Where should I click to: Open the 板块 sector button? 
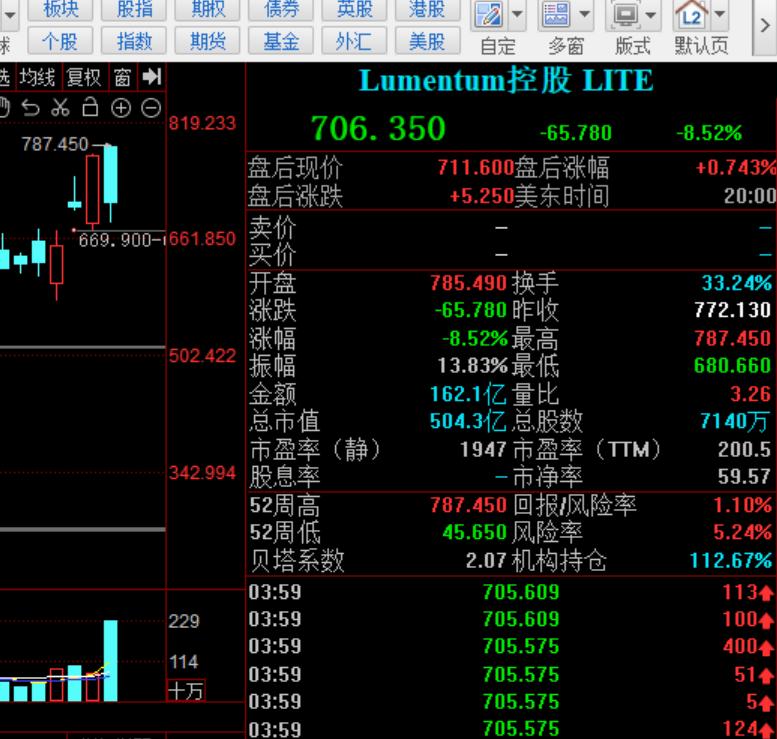60,9
